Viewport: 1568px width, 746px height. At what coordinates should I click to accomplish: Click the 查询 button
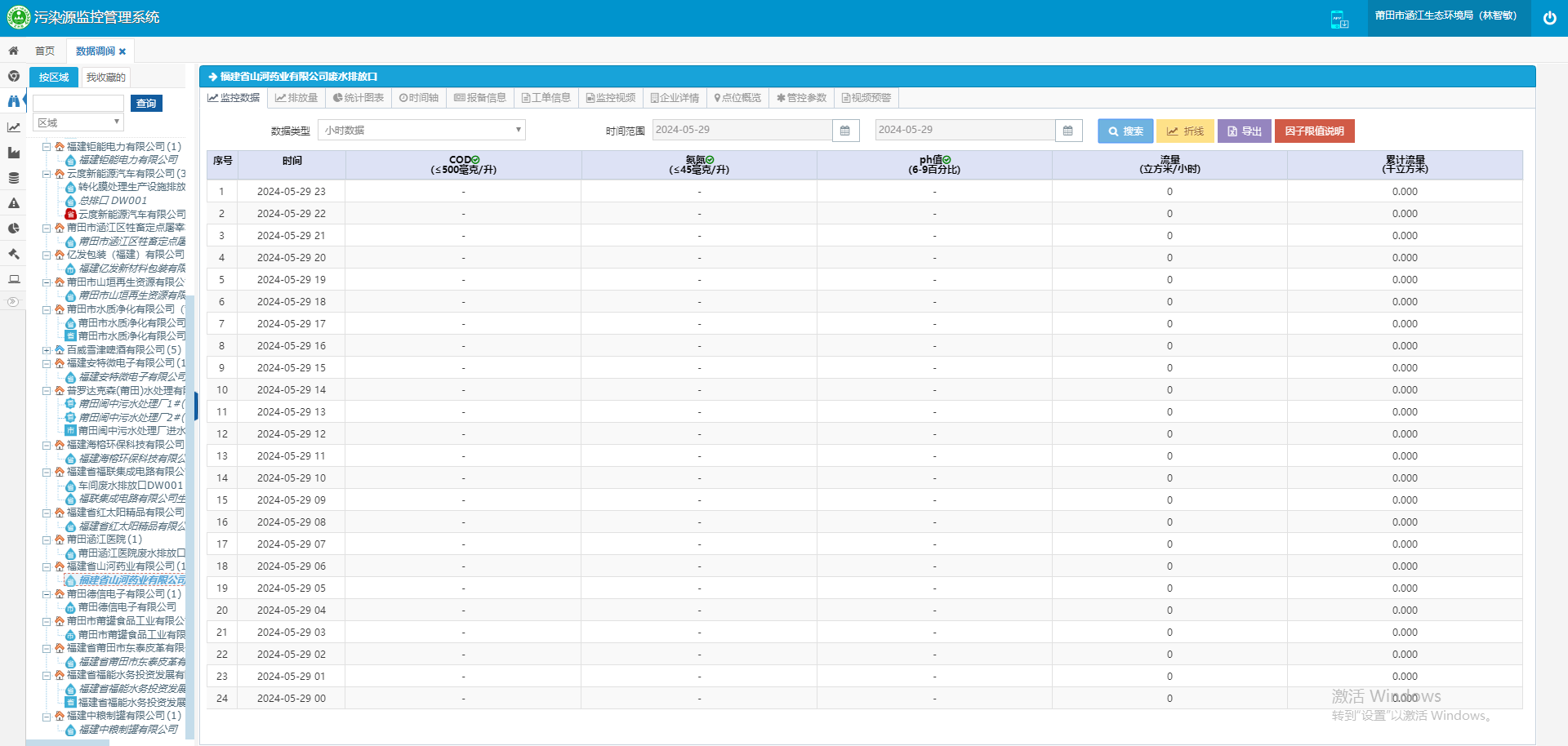(146, 104)
